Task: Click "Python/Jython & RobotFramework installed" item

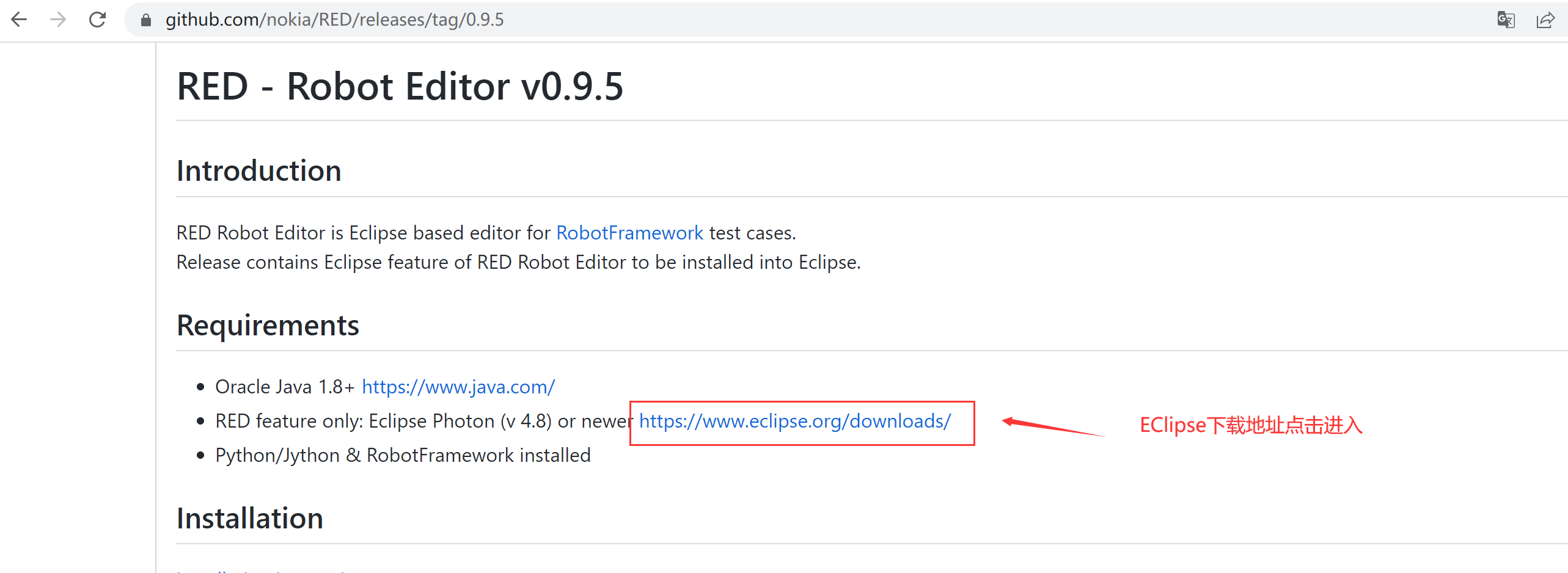Action: point(403,455)
